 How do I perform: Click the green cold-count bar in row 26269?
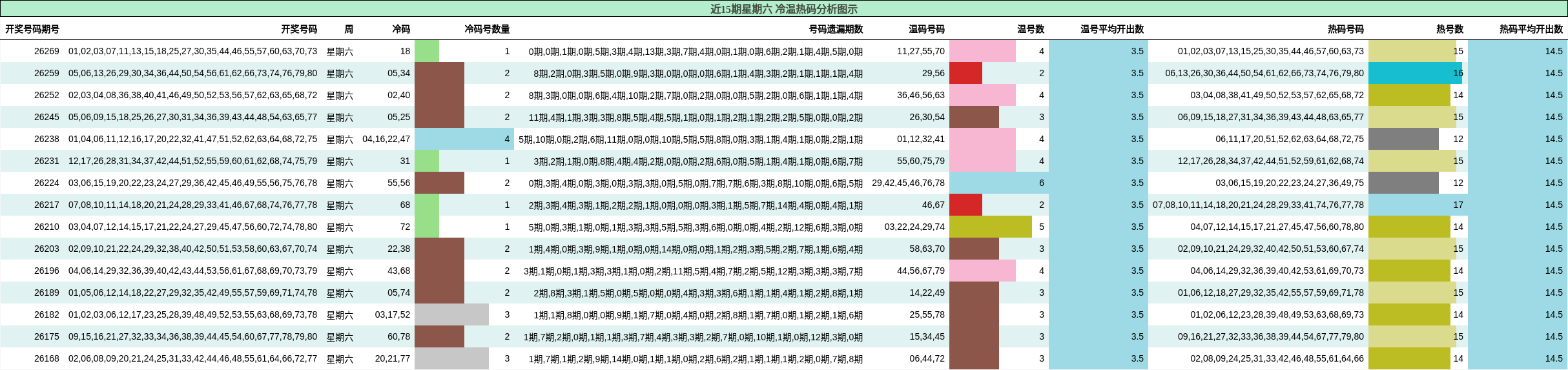[x=427, y=51]
